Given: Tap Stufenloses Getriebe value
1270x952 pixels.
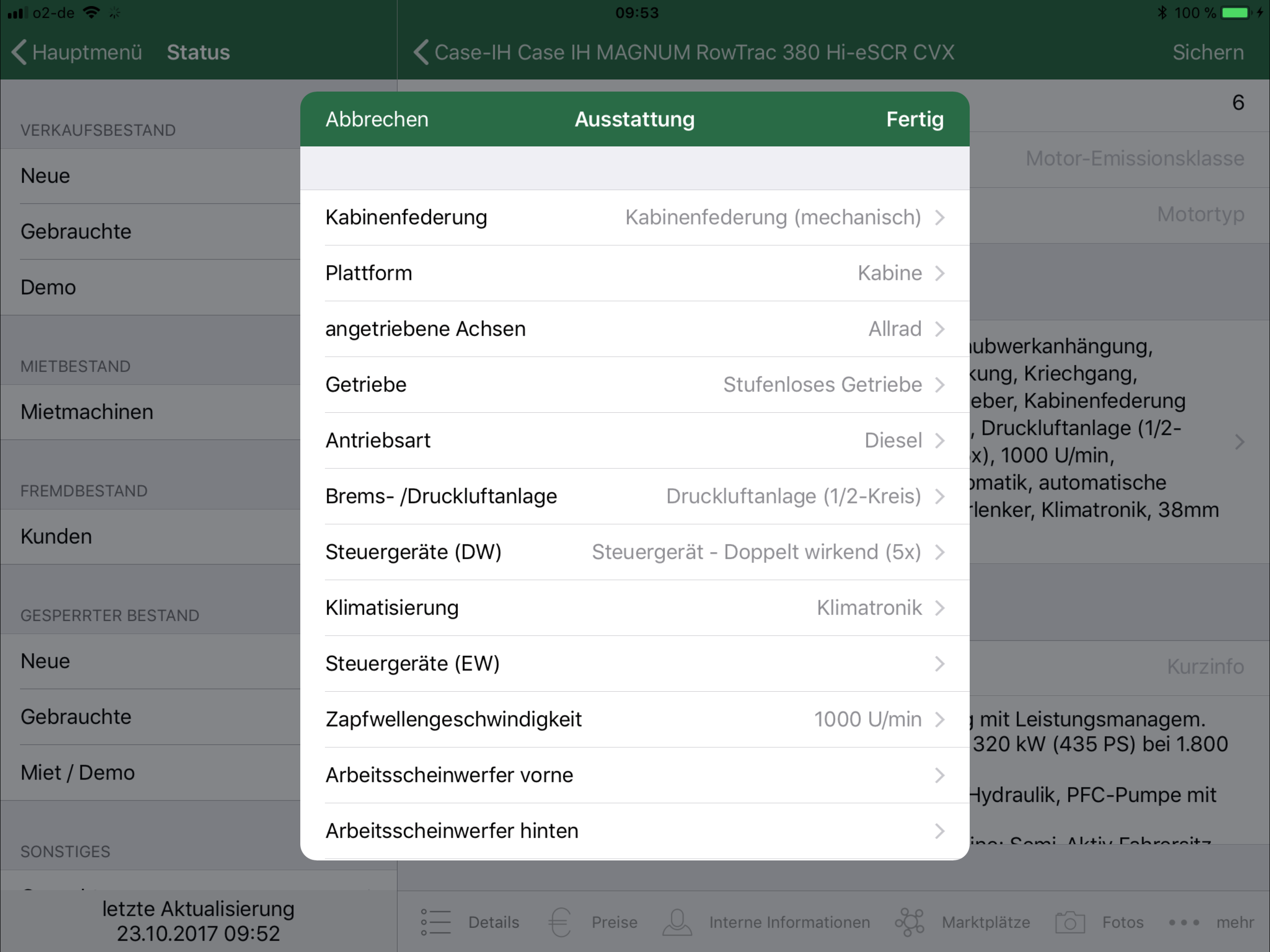Looking at the screenshot, I should coord(822,385).
